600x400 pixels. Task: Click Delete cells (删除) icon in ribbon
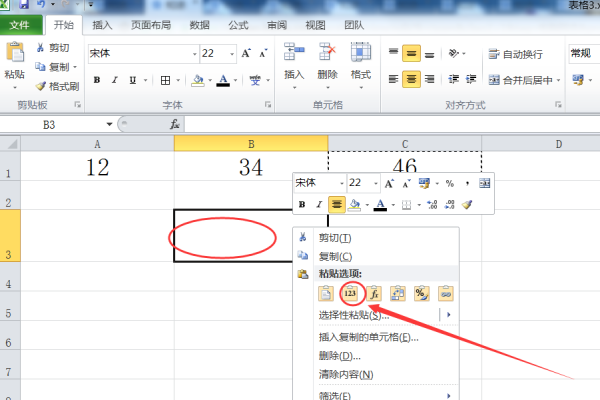pos(327,52)
